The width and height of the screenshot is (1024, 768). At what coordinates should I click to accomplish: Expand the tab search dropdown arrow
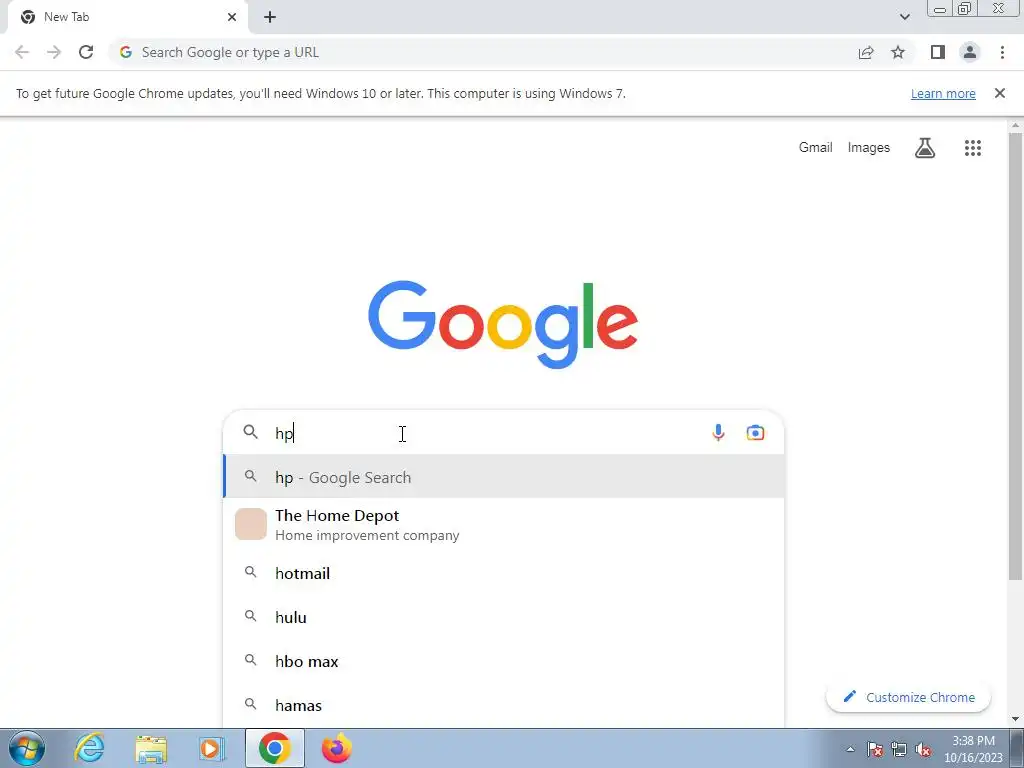904,17
